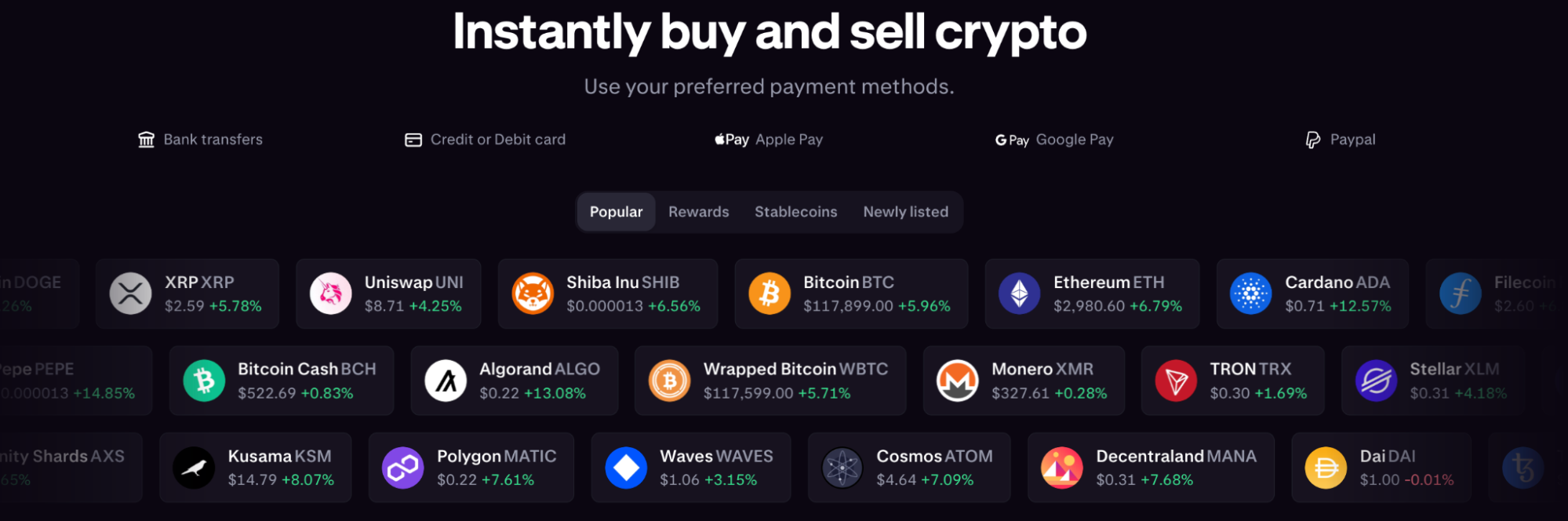Click the Kusama KSM bird icon
1568x521 pixels.
(194, 468)
